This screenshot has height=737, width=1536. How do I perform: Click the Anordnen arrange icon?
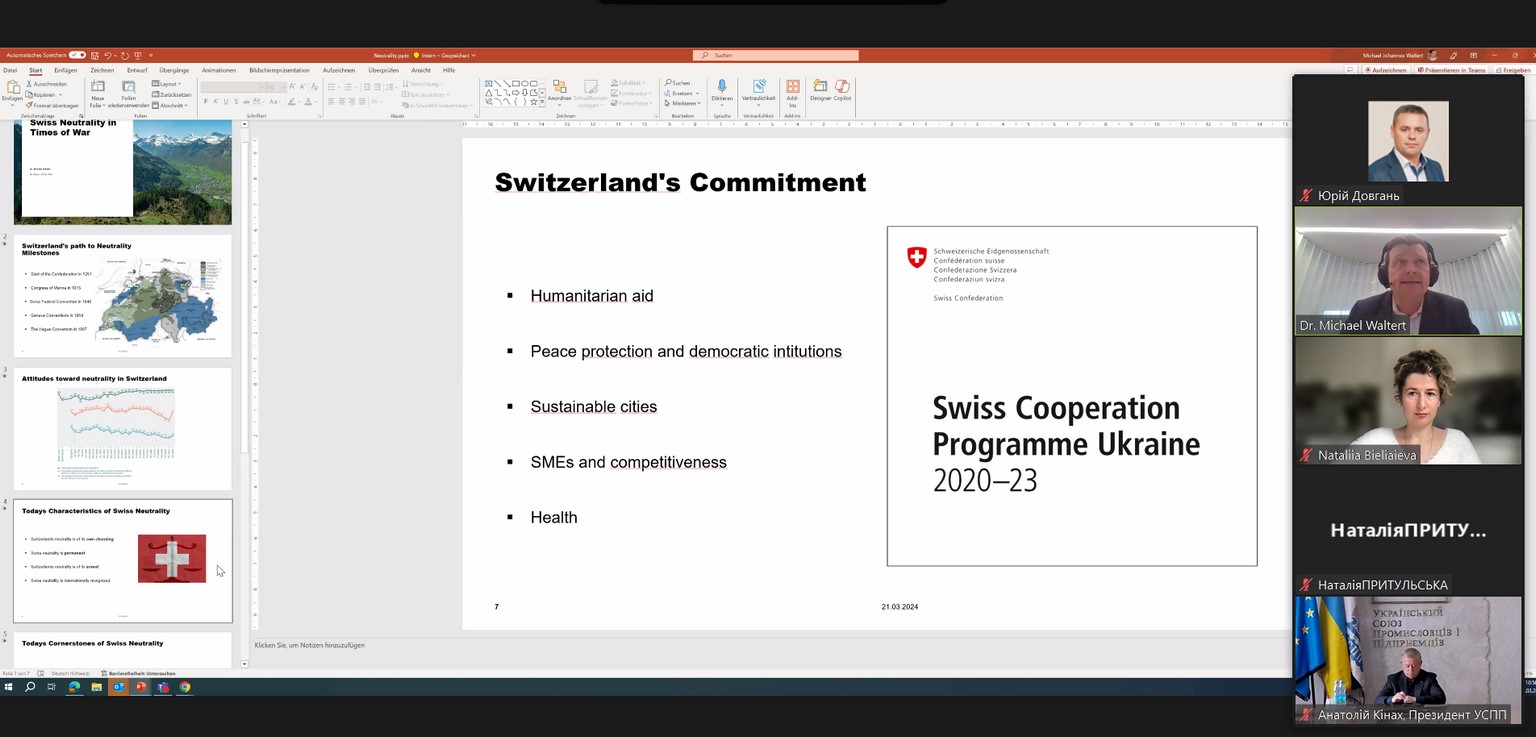[559, 88]
